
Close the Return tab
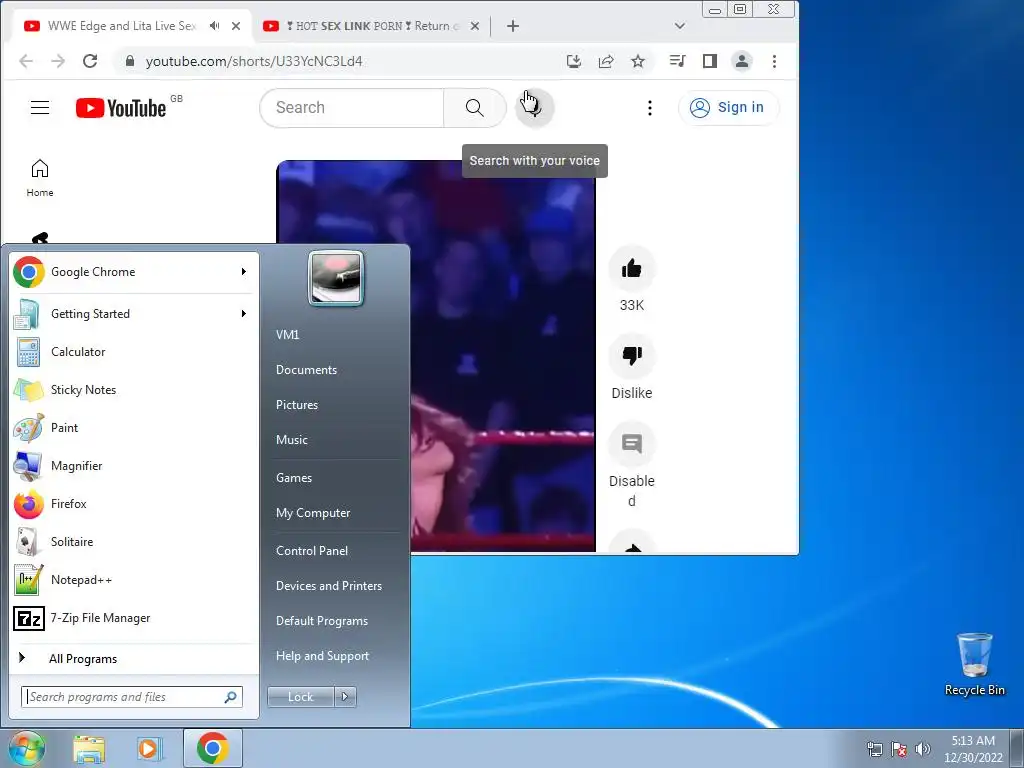point(475,26)
